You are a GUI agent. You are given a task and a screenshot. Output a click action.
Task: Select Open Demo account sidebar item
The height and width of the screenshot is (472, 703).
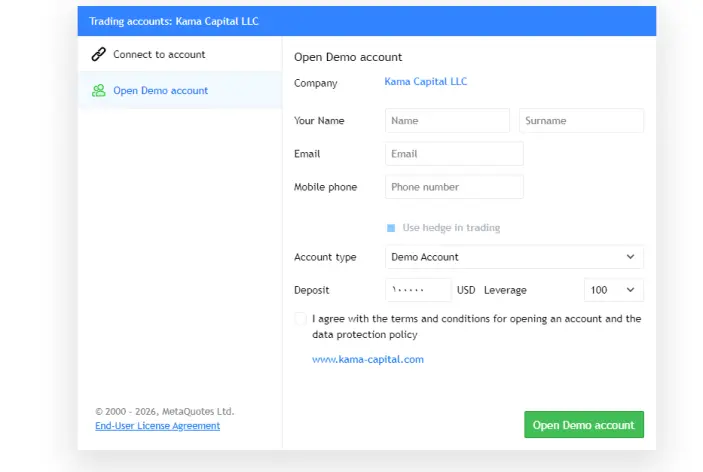pyautogui.click(x=180, y=90)
